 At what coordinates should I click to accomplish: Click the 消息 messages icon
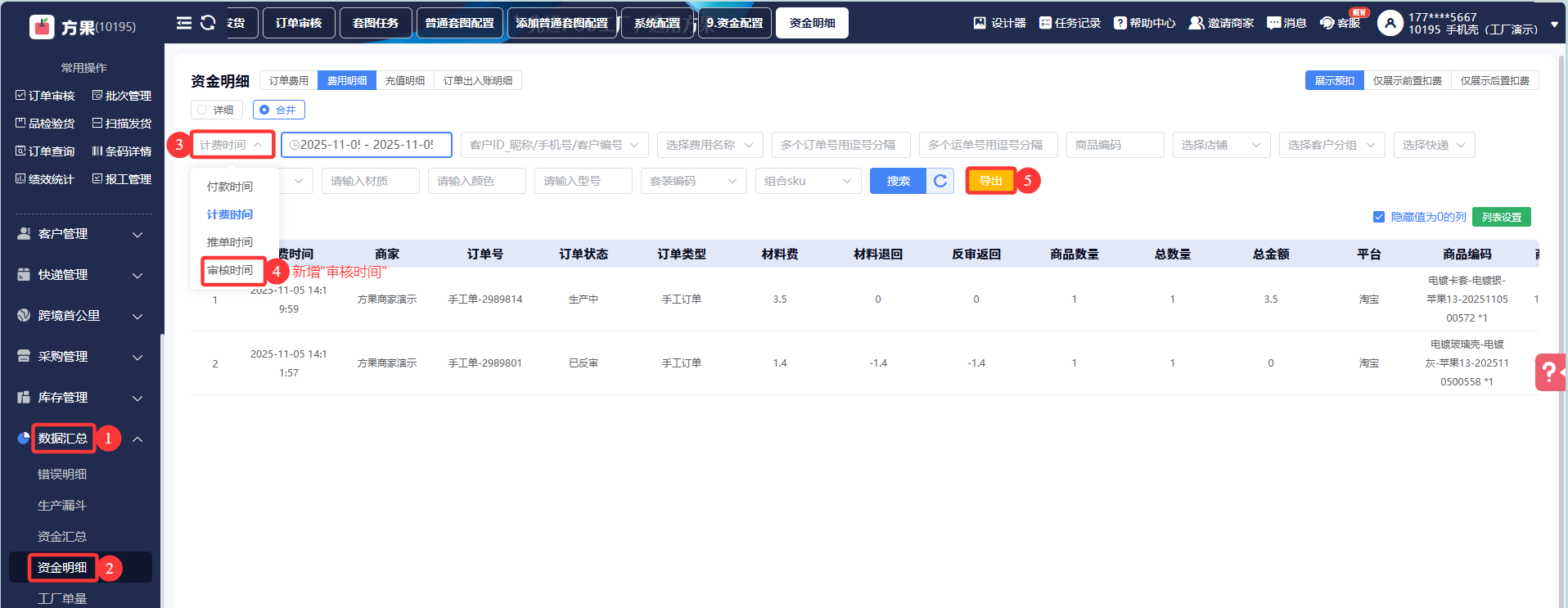tap(1274, 23)
